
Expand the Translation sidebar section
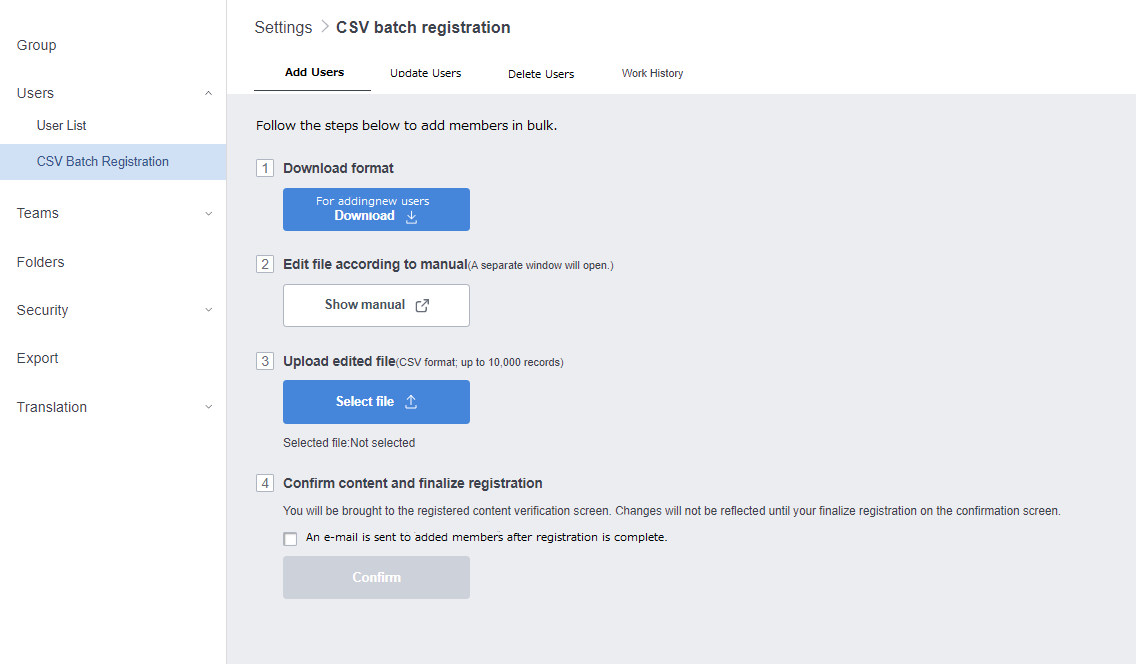(x=208, y=407)
